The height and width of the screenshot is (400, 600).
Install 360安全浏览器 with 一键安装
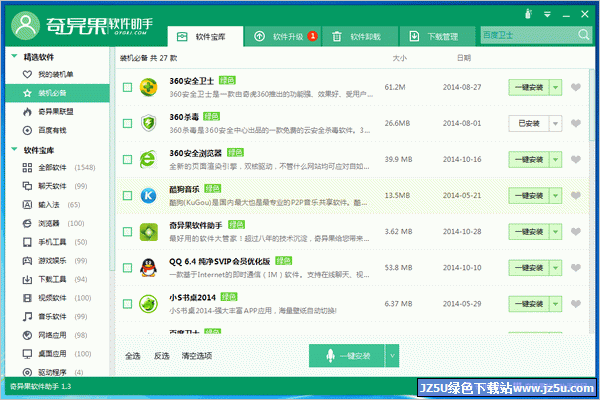[x=529, y=160]
